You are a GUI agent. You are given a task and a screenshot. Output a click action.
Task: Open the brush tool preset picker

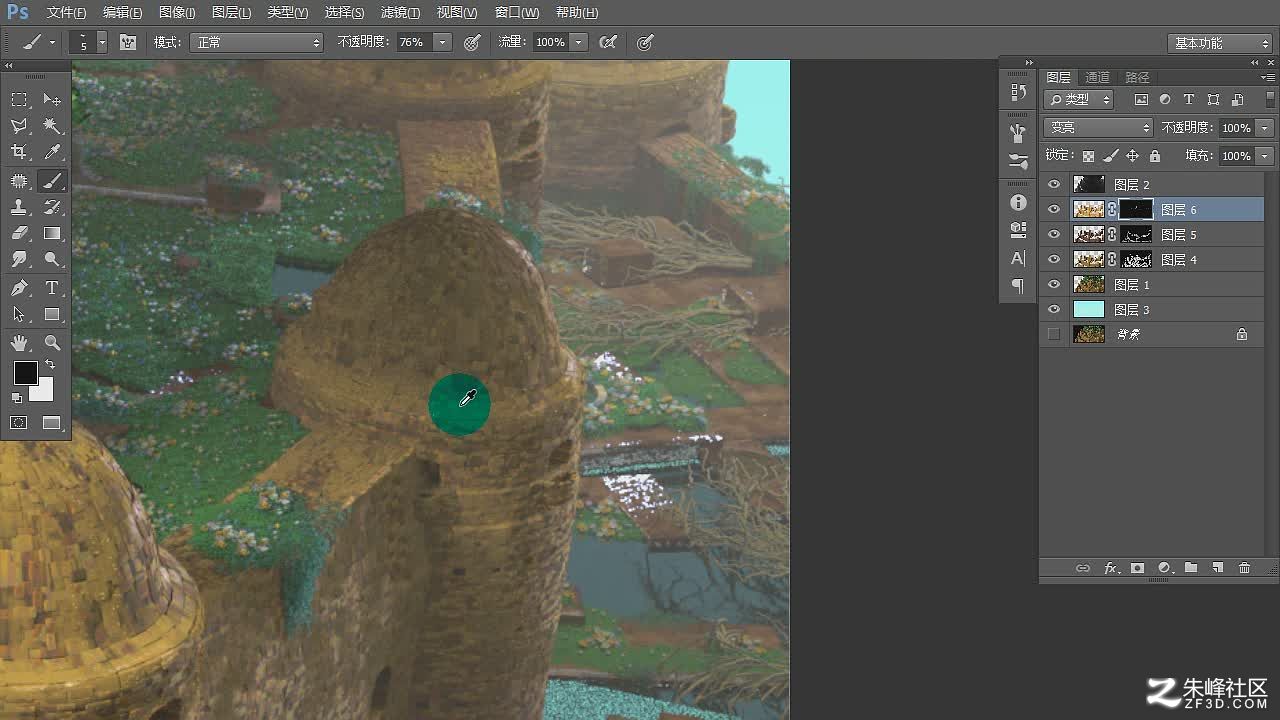38,42
